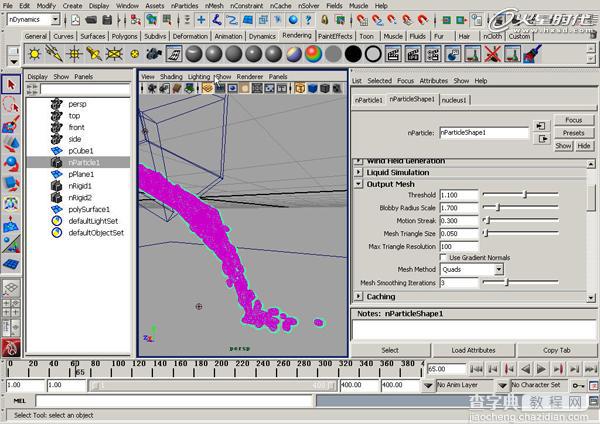The height and width of the screenshot is (424, 600).
Task: Click the red crossed-out render icon
Action: point(493,54)
